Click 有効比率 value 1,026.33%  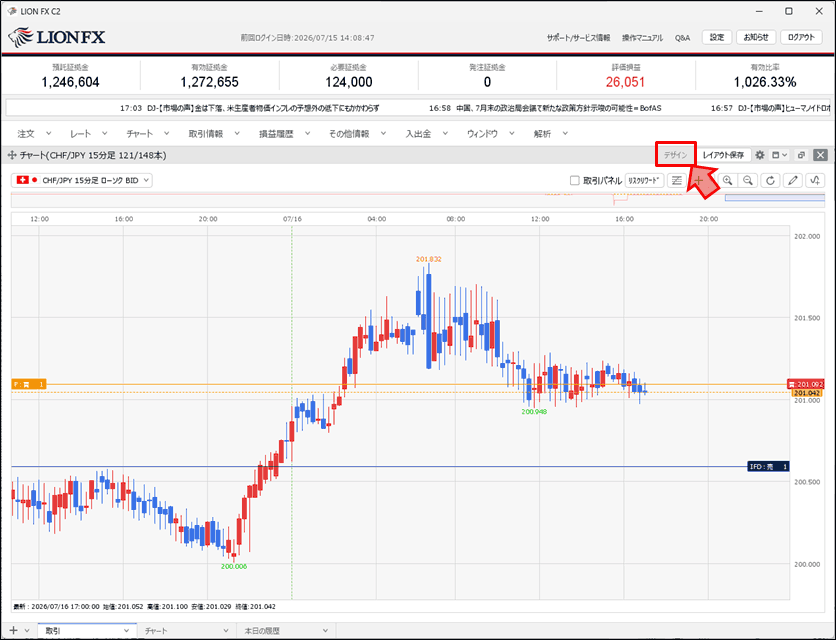pyautogui.click(x=765, y=82)
